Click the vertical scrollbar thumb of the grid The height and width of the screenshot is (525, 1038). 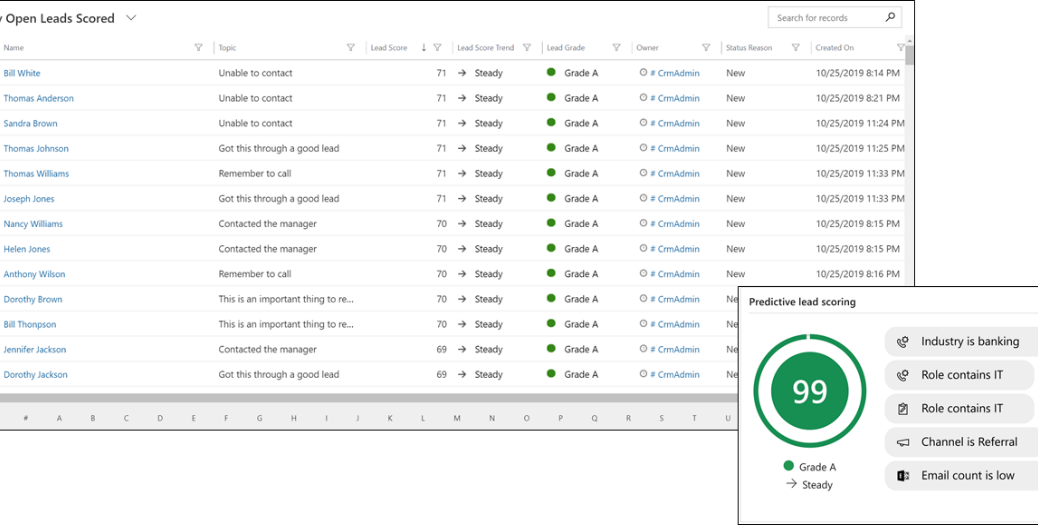tap(910, 55)
